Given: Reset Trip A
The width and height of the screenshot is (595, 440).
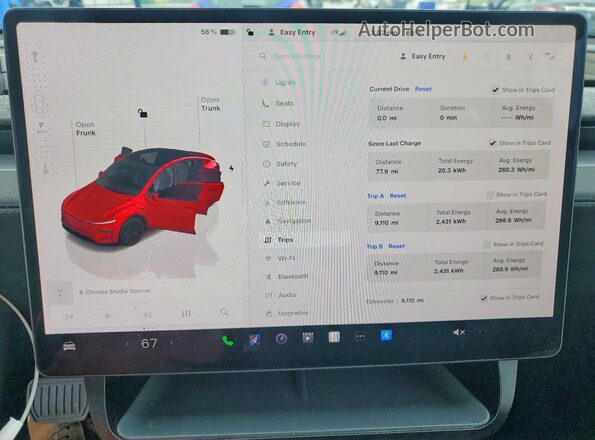Looking at the screenshot, I should point(398,196).
